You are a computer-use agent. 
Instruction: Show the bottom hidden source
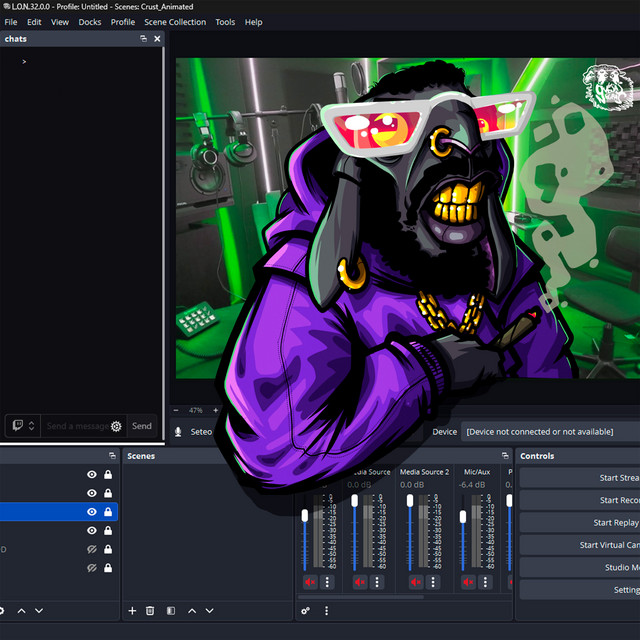coord(92,568)
